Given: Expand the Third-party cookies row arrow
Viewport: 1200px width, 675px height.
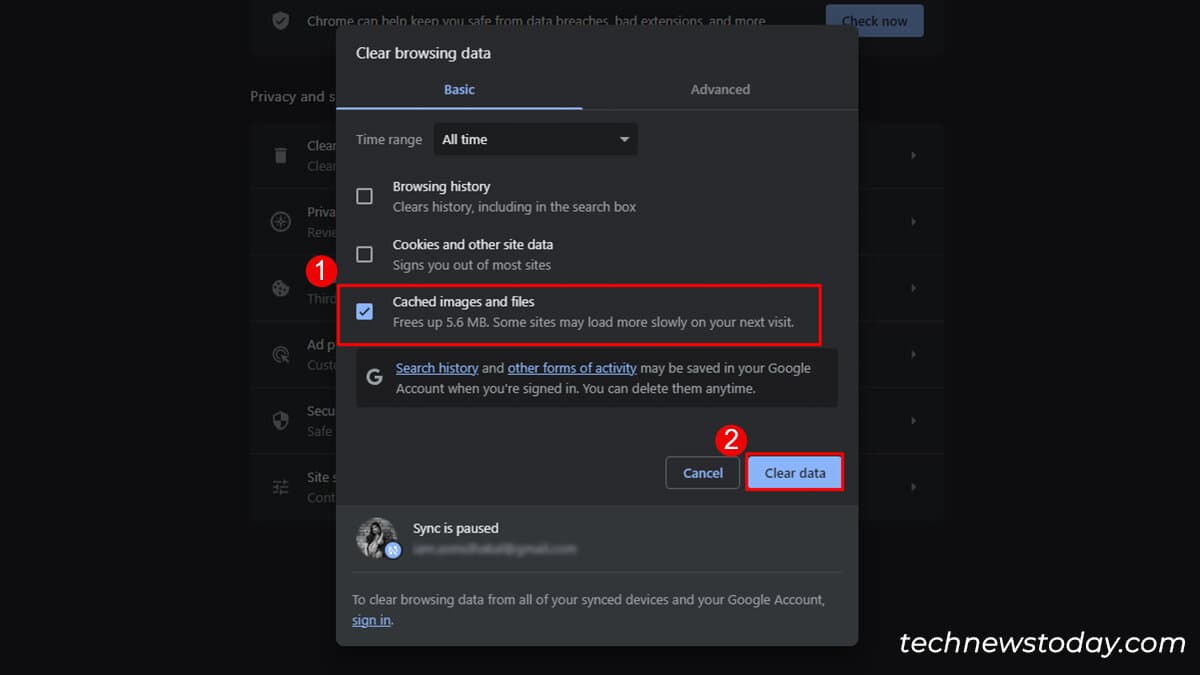Looking at the screenshot, I should tap(913, 288).
